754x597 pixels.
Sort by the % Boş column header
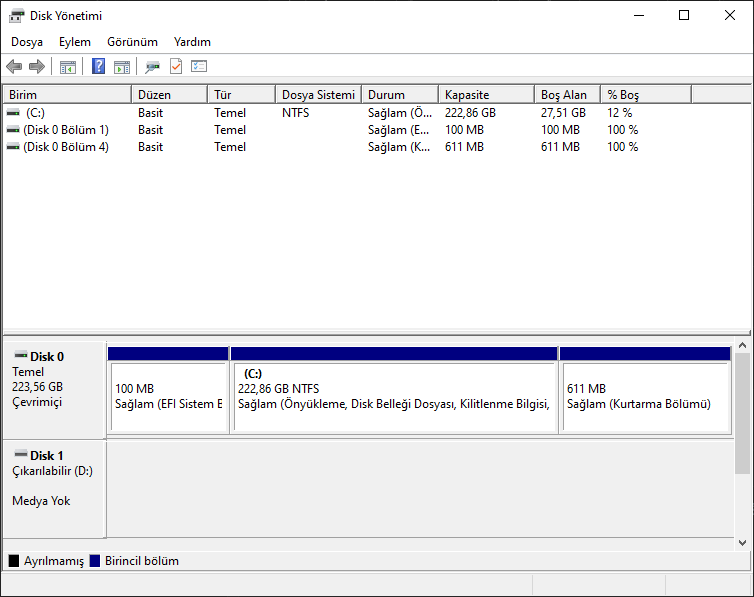pos(646,94)
